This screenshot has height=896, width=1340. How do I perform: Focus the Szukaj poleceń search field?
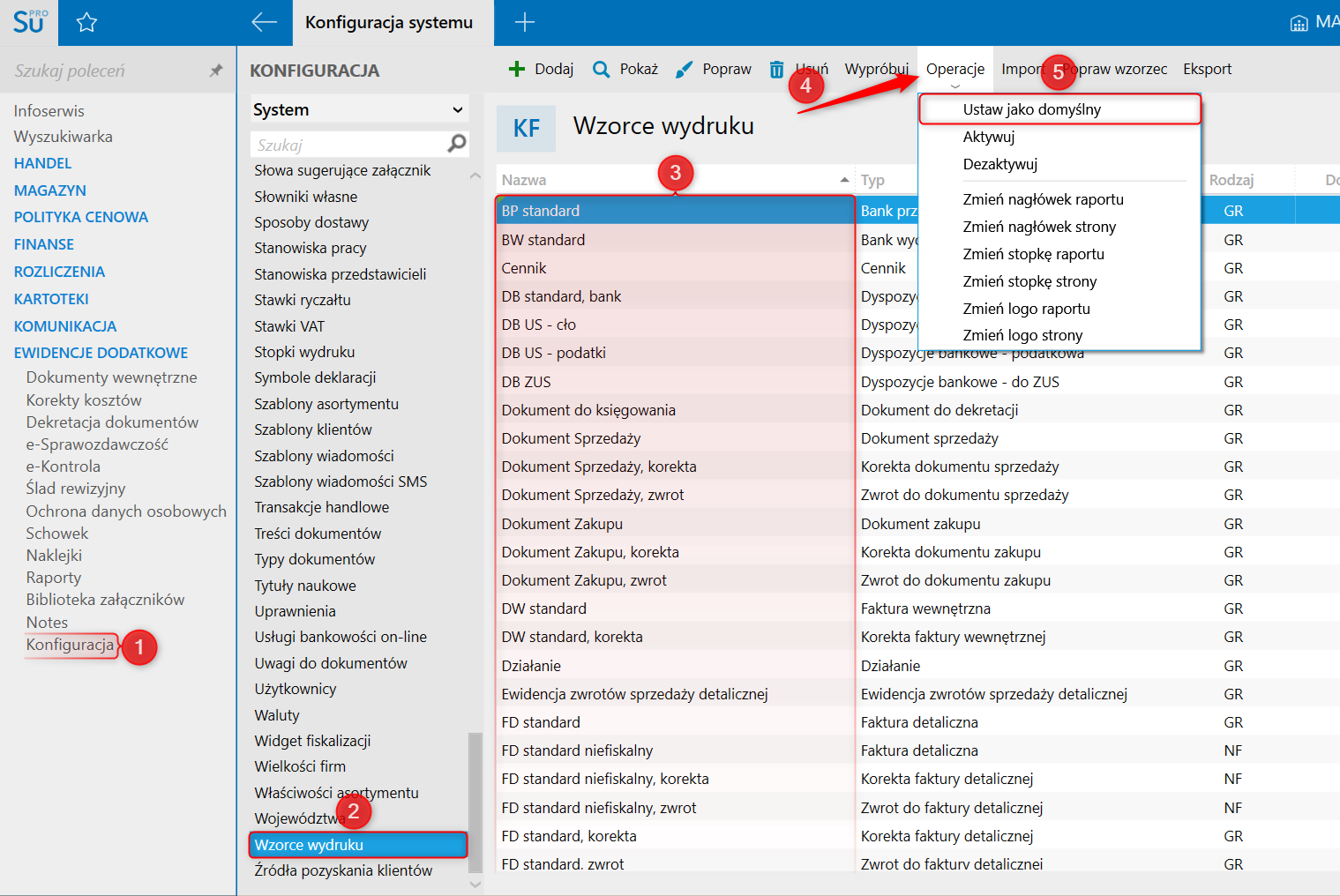(x=106, y=71)
